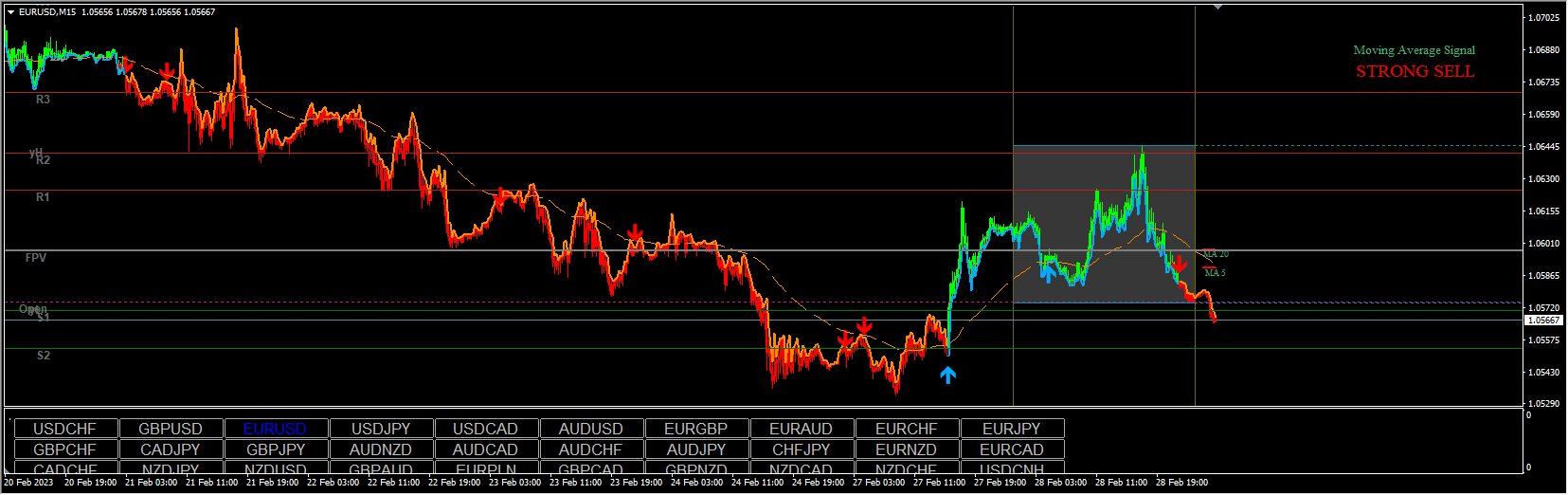Click the current price tag 1.05667
1568x495 pixels.
point(1543,321)
